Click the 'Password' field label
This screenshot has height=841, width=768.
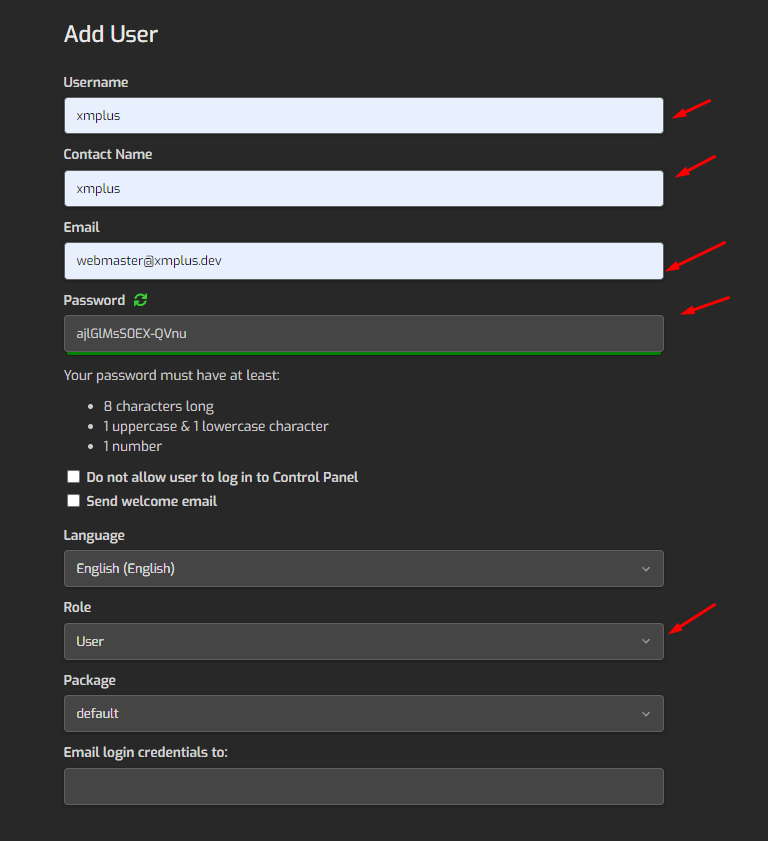tap(94, 300)
